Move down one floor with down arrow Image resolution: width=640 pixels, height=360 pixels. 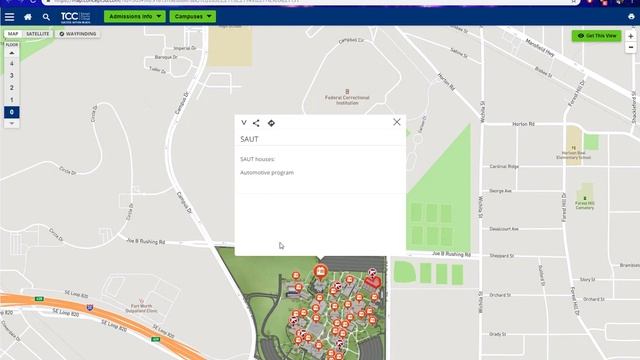coord(11,123)
